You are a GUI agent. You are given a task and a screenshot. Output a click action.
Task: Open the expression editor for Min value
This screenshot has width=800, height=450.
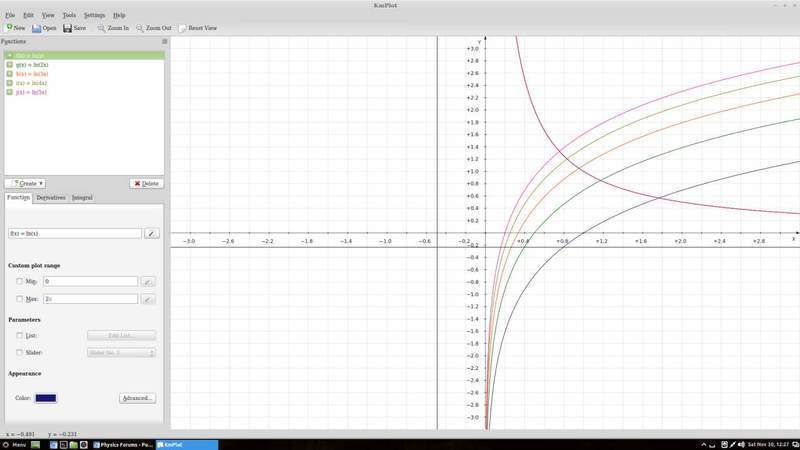point(148,282)
